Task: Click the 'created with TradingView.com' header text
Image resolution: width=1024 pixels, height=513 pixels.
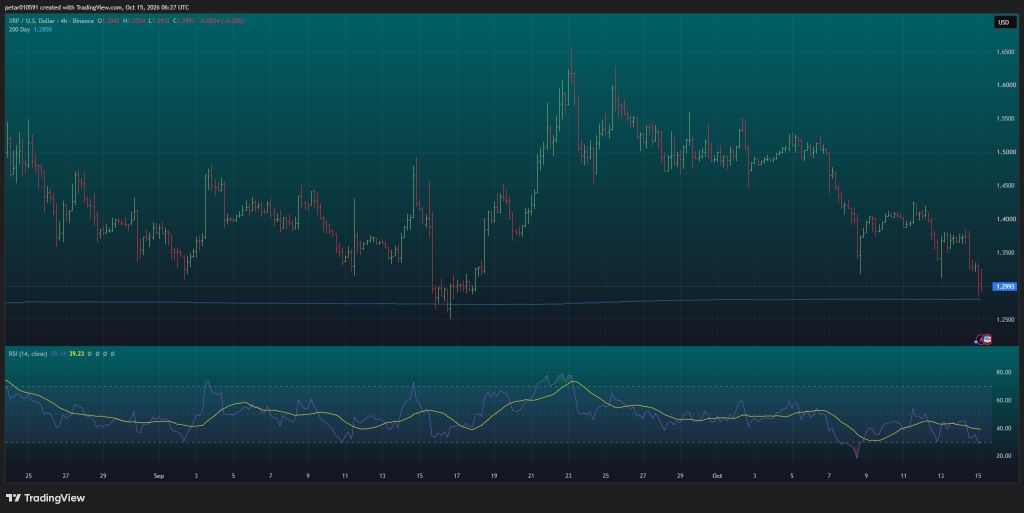Action: (82, 7)
